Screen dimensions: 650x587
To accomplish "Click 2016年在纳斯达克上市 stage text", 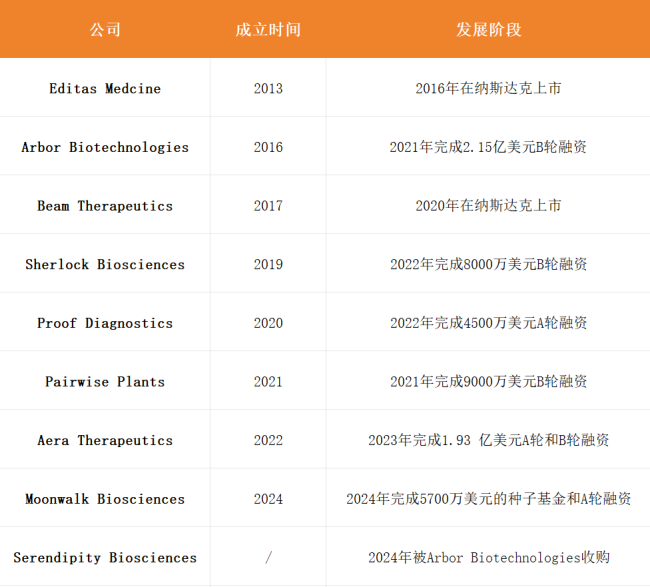I will [488, 88].
